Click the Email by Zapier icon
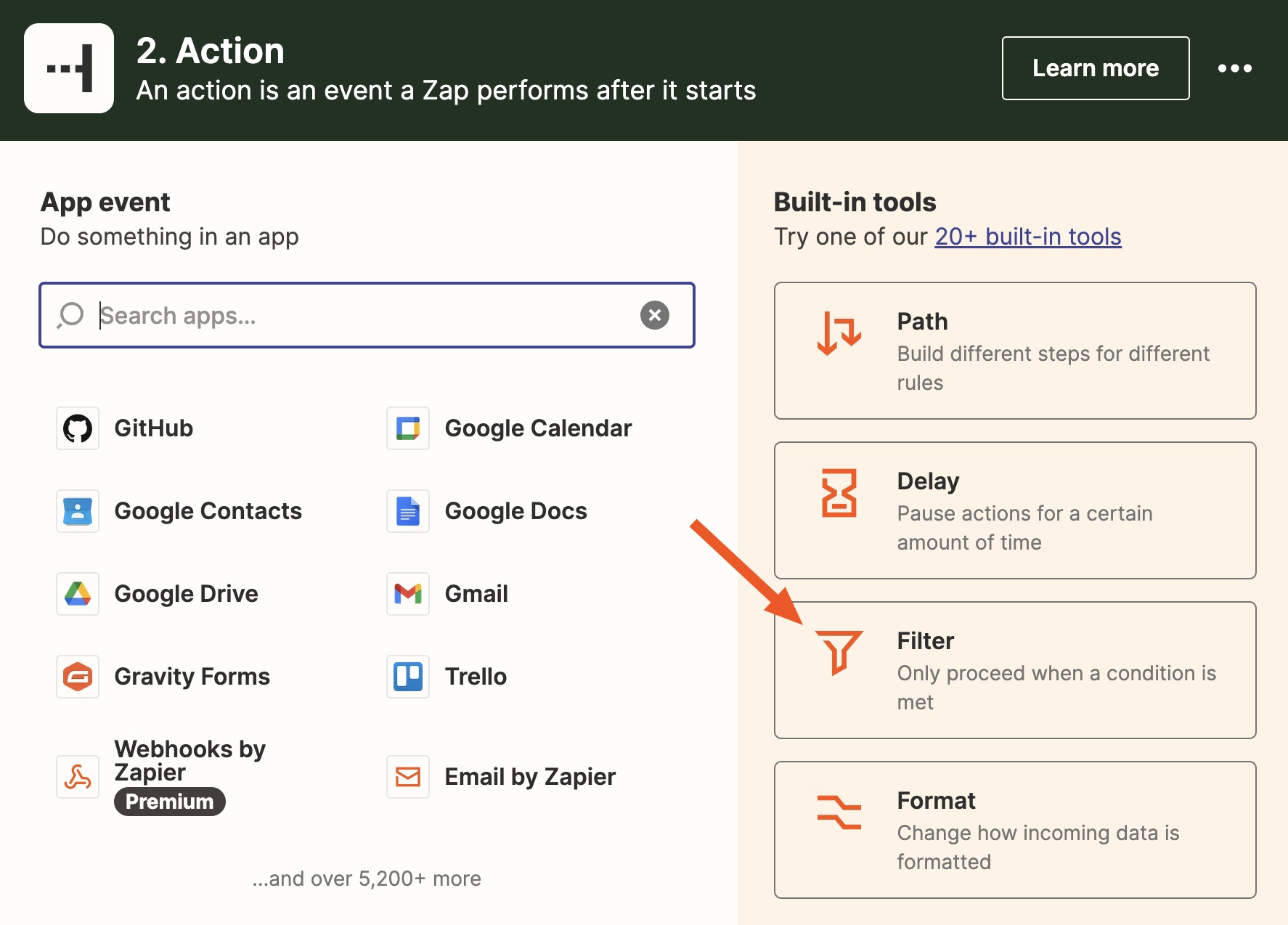The width and height of the screenshot is (1288, 925). coord(408,777)
